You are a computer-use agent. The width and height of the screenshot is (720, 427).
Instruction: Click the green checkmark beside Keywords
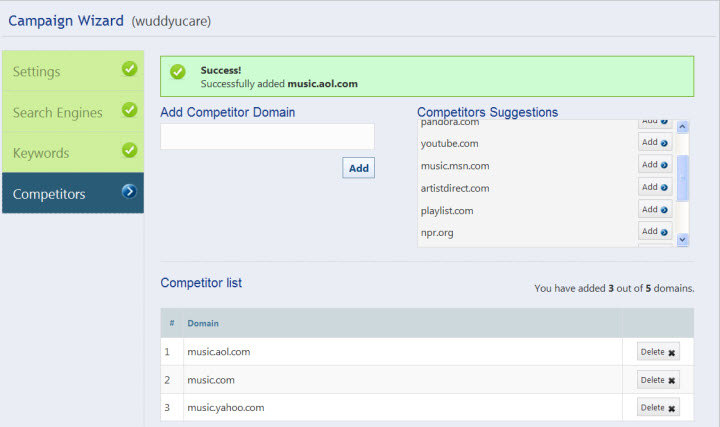[x=129, y=150]
